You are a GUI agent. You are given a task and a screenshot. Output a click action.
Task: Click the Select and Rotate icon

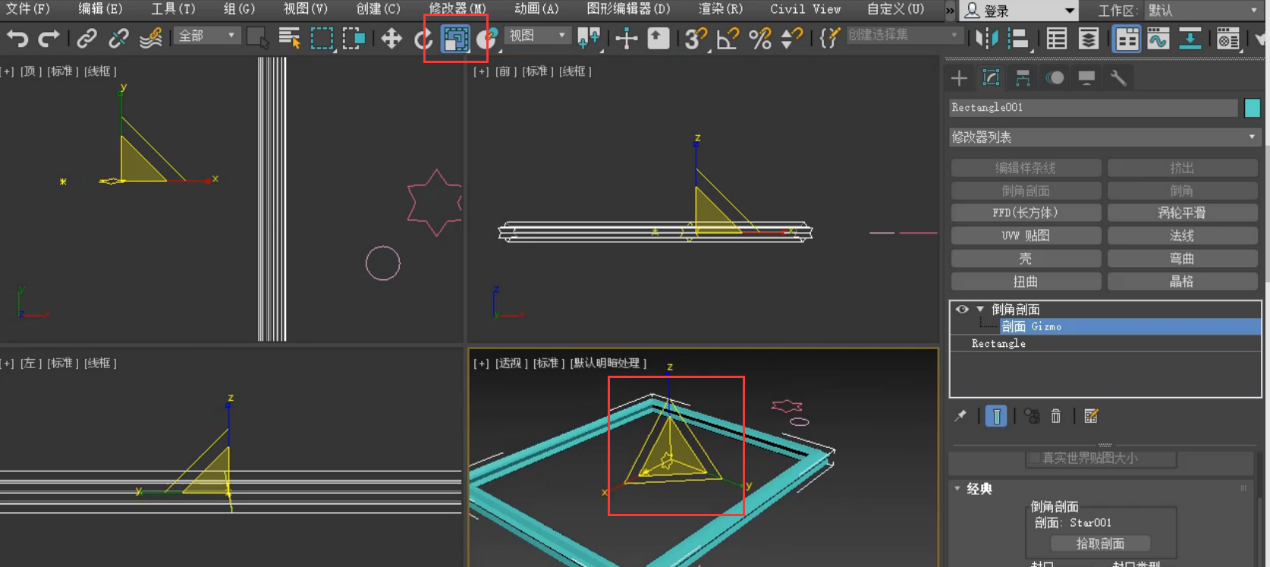(x=424, y=39)
